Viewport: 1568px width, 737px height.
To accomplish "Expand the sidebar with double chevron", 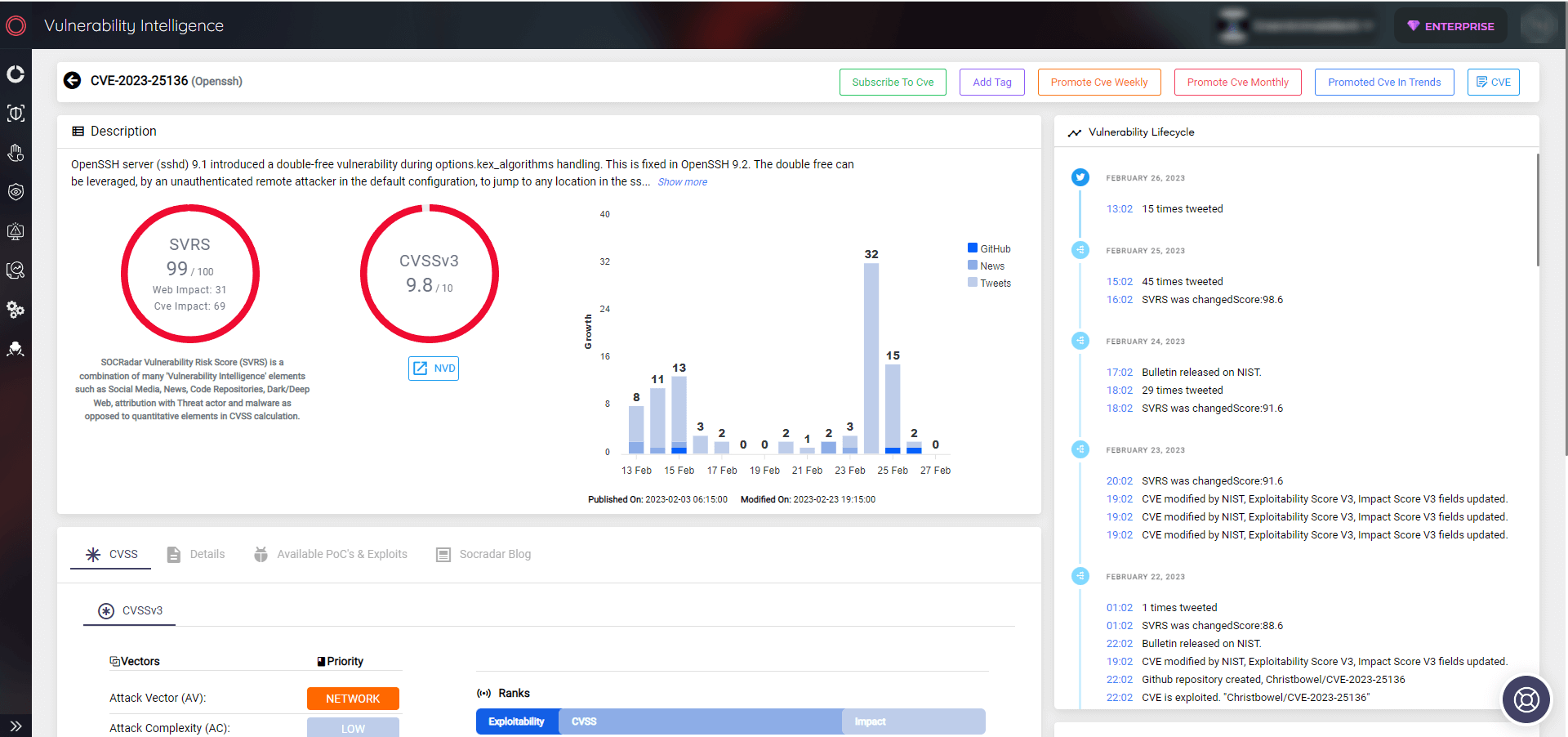I will [16, 726].
